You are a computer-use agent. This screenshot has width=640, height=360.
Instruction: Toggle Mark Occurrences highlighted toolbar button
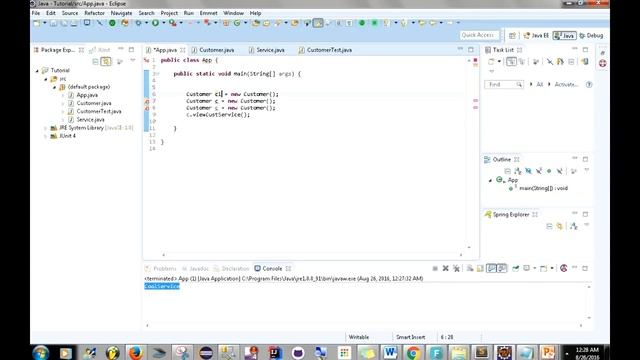click(318, 23)
